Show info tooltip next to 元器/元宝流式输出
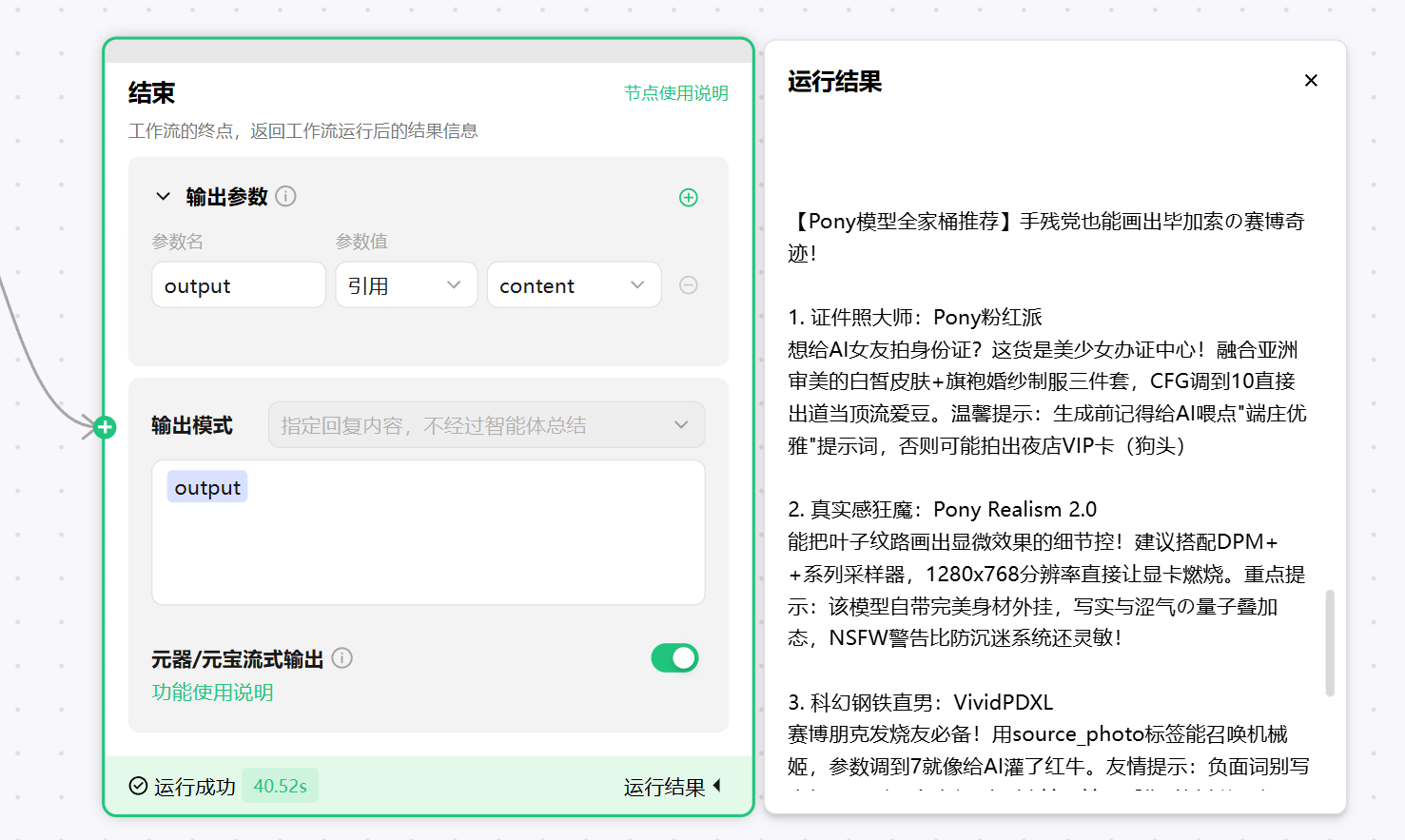This screenshot has width=1405, height=840. click(x=342, y=658)
